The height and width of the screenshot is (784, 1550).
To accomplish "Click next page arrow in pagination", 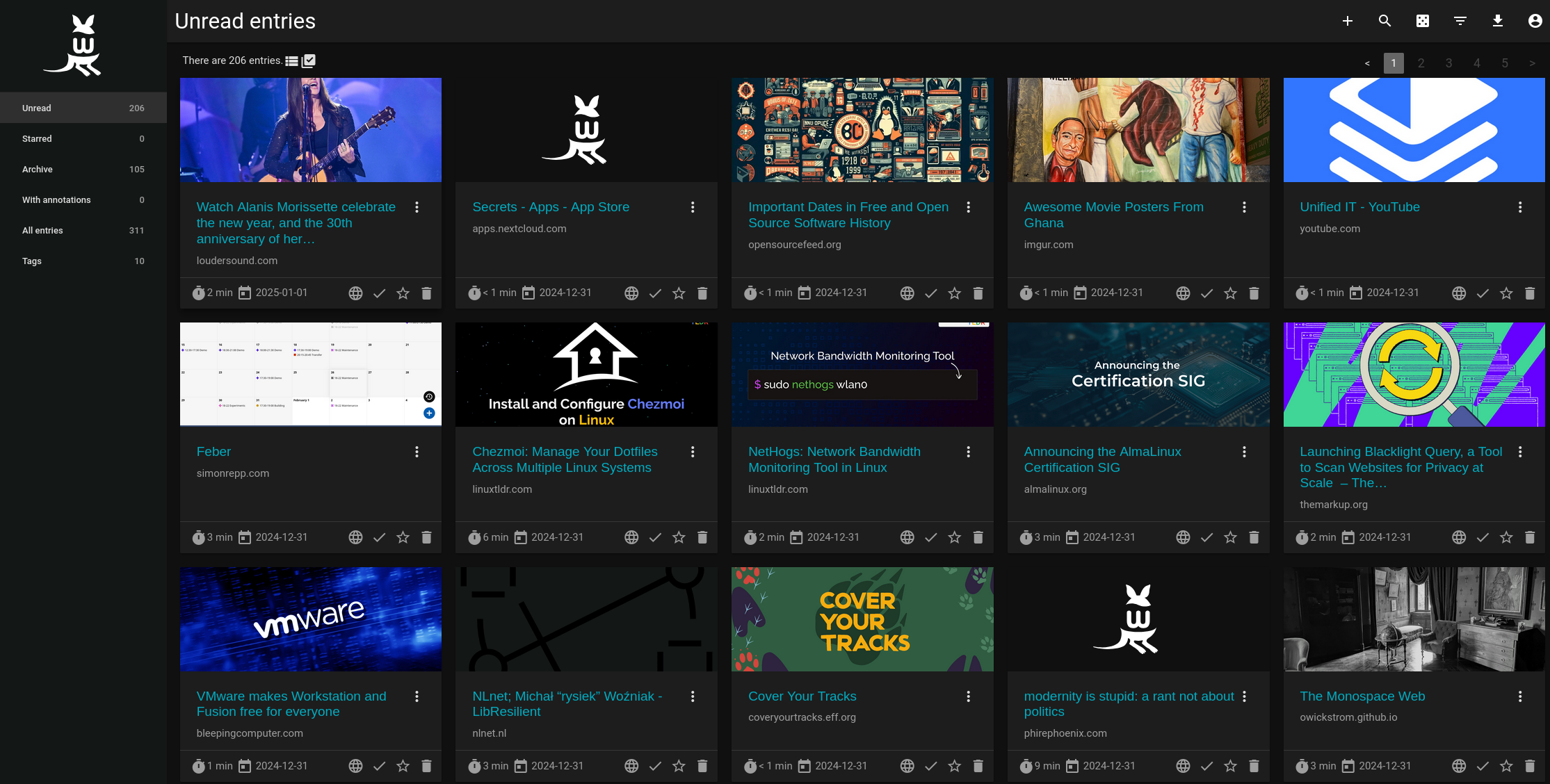I will (1532, 63).
